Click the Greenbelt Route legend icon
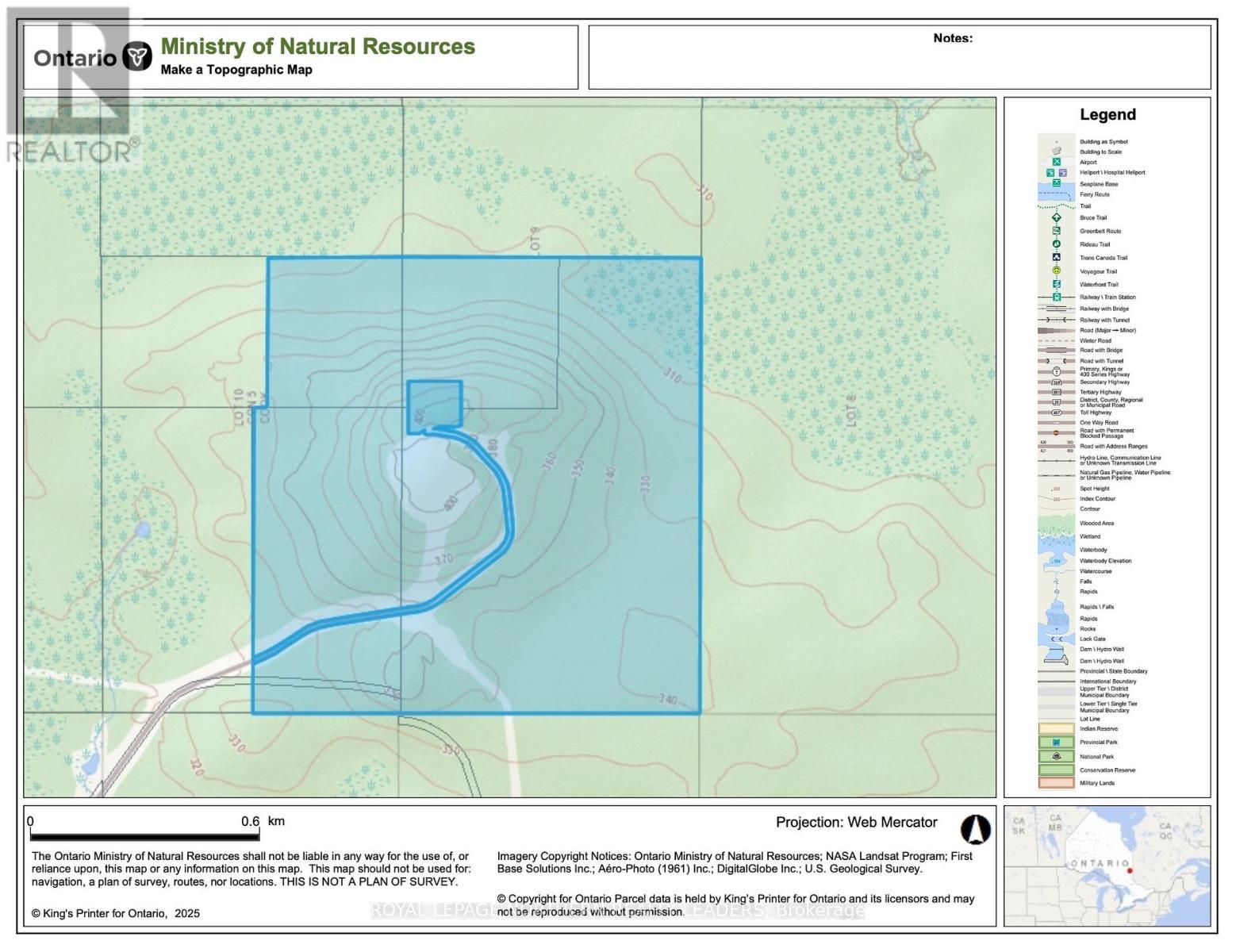The height and width of the screenshot is (952, 1236). (x=1057, y=231)
